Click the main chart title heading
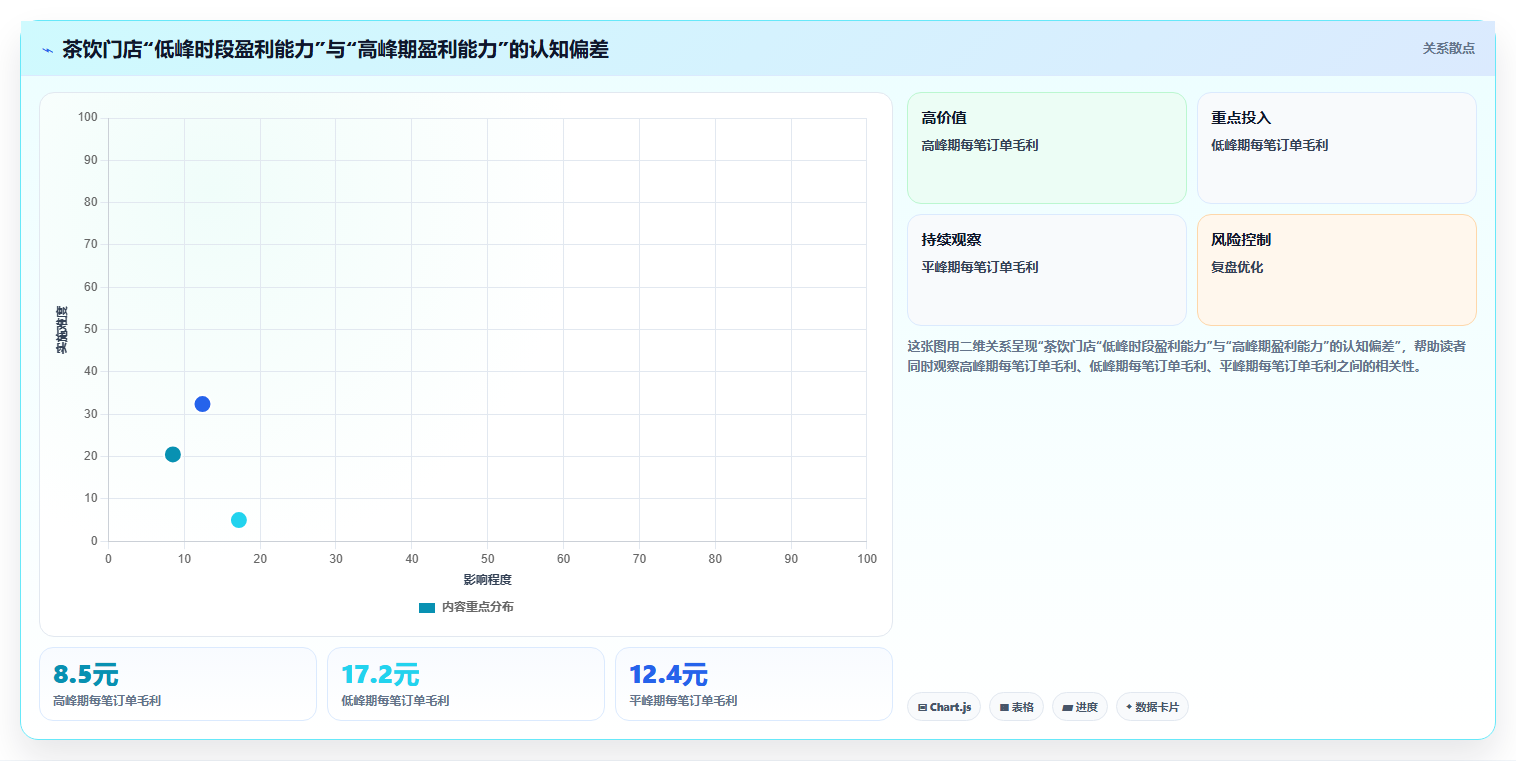Image resolution: width=1516 pixels, height=761 pixels. 335,49
